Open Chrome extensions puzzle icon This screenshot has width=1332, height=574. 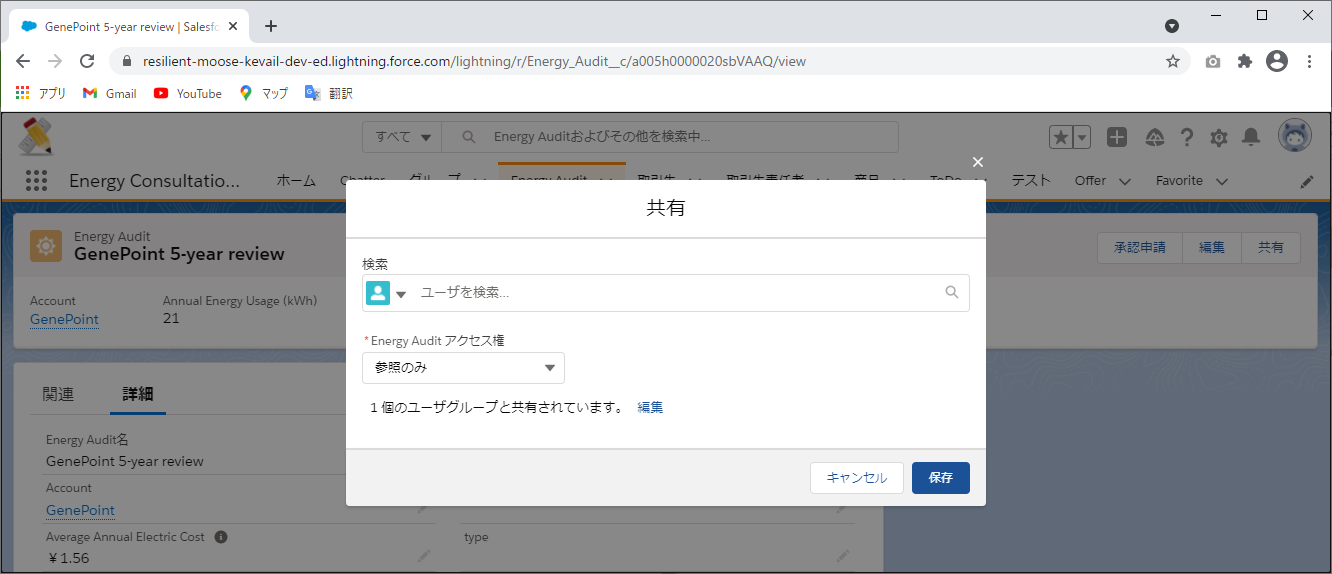pos(1245,61)
